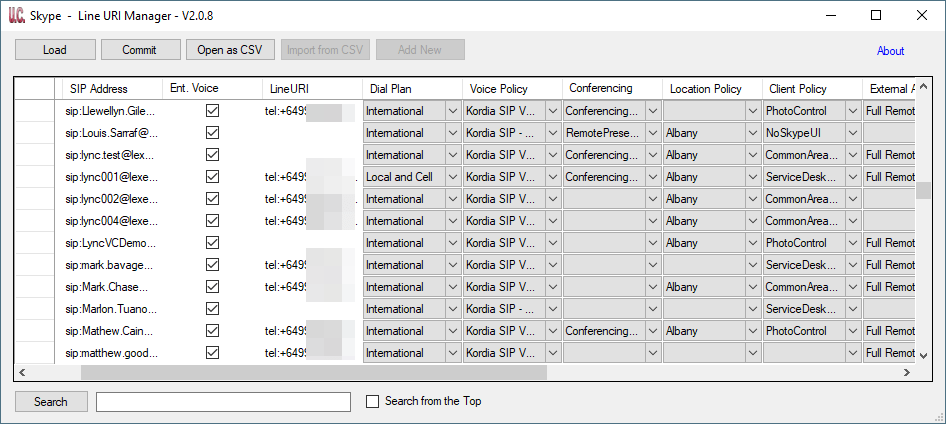Maximize the Line URI Manager window
Screen dimensions: 946x424
pos(876,15)
